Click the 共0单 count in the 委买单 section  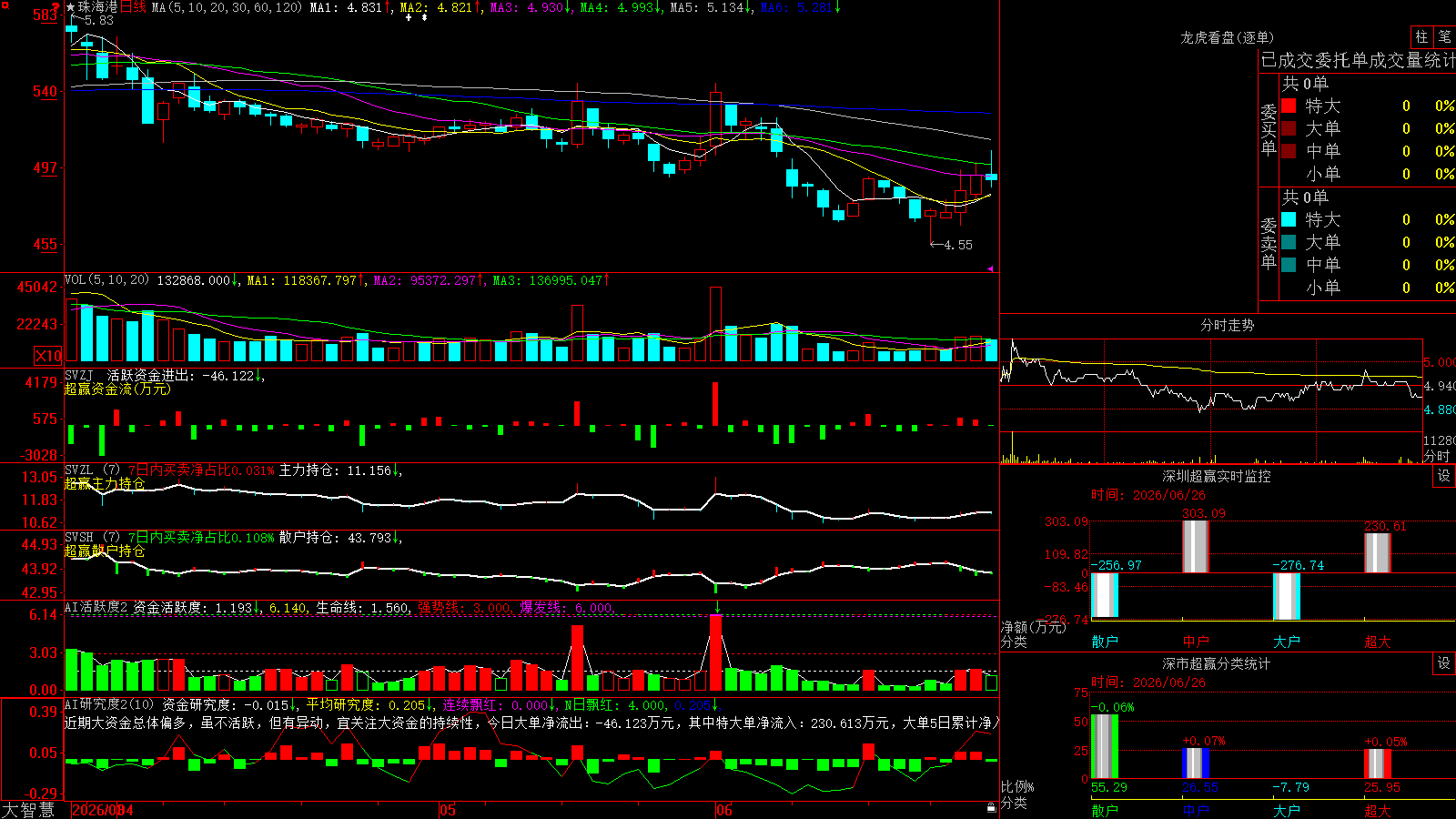click(1305, 83)
